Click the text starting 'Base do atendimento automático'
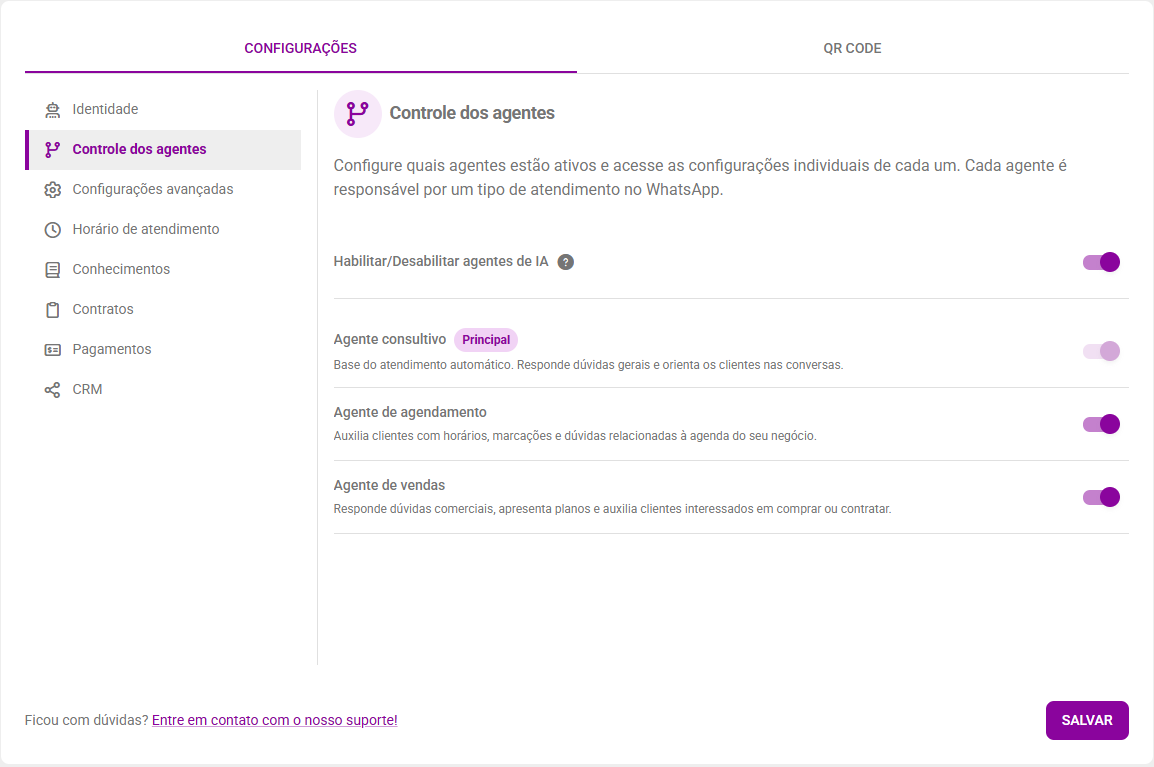1154x767 pixels. (588, 365)
